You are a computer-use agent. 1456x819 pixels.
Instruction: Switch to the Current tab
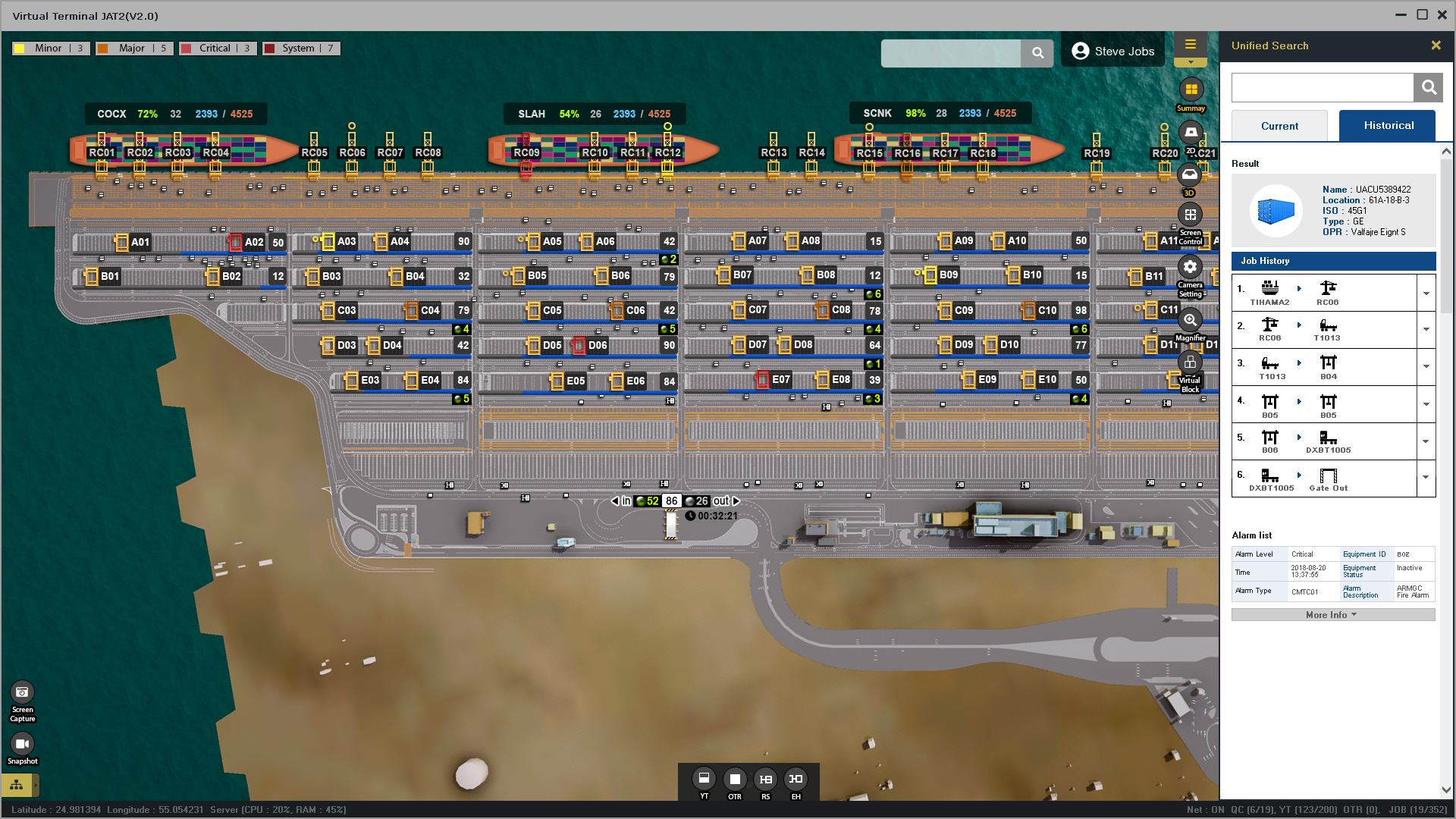pyautogui.click(x=1279, y=126)
